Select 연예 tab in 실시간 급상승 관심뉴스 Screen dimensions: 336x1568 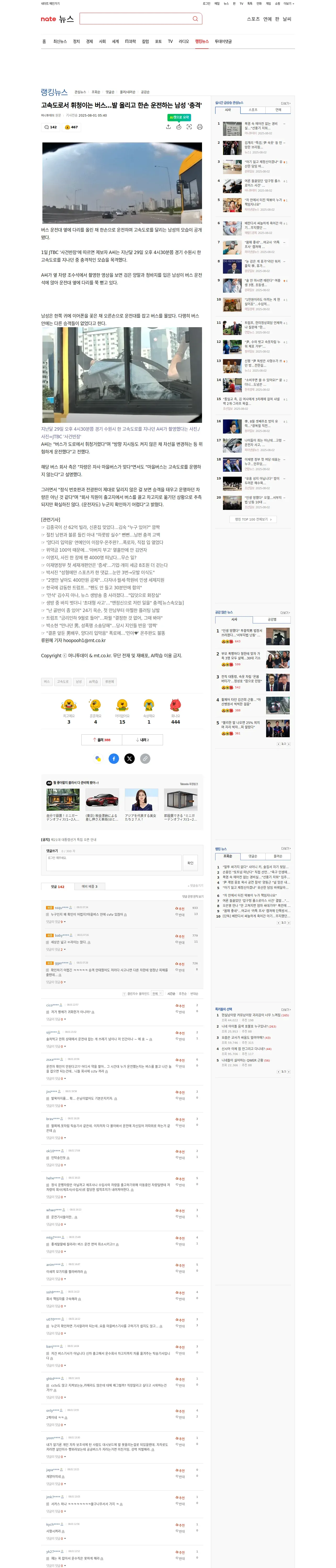click(278, 110)
